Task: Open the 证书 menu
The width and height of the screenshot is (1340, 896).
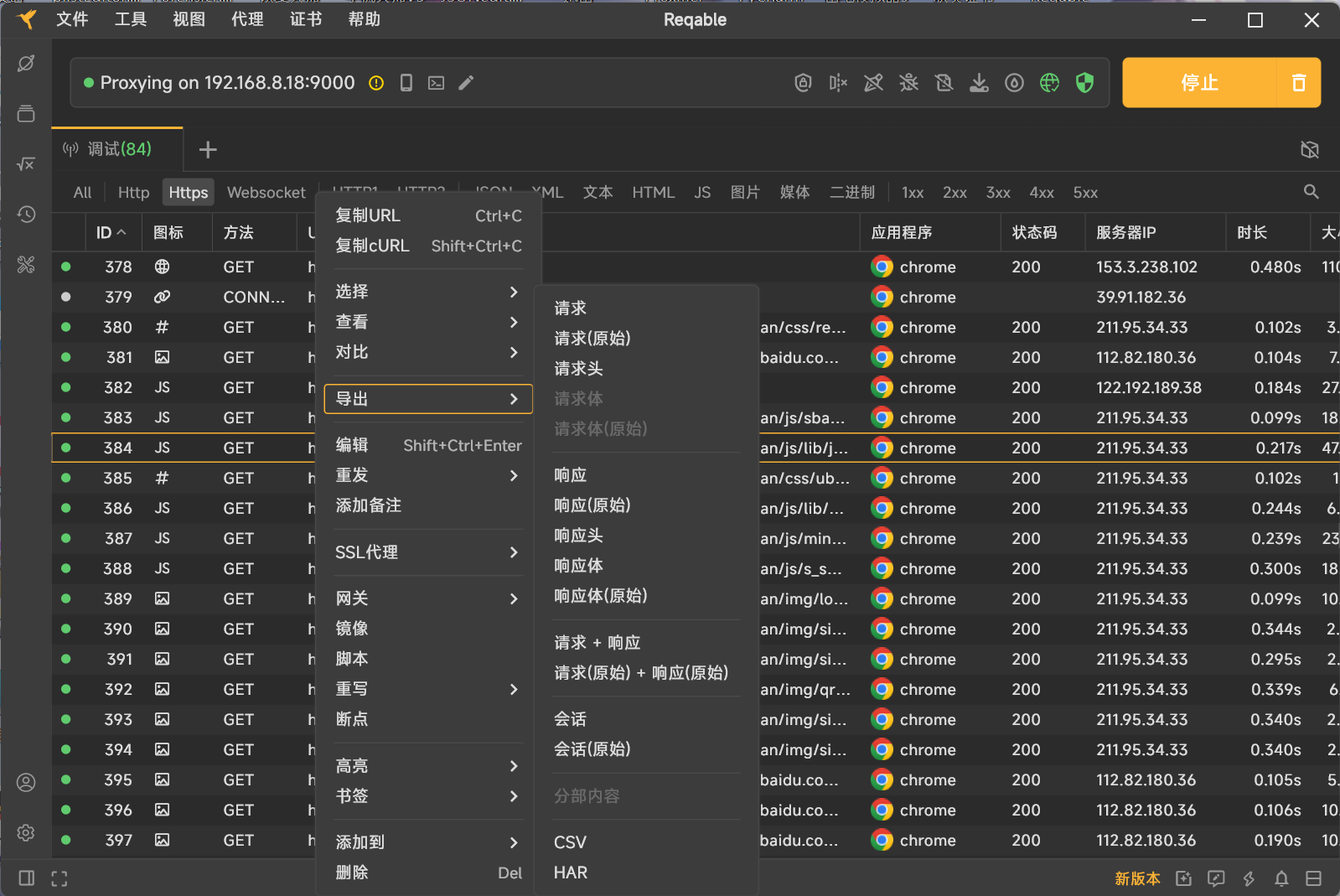Action: pyautogui.click(x=306, y=19)
